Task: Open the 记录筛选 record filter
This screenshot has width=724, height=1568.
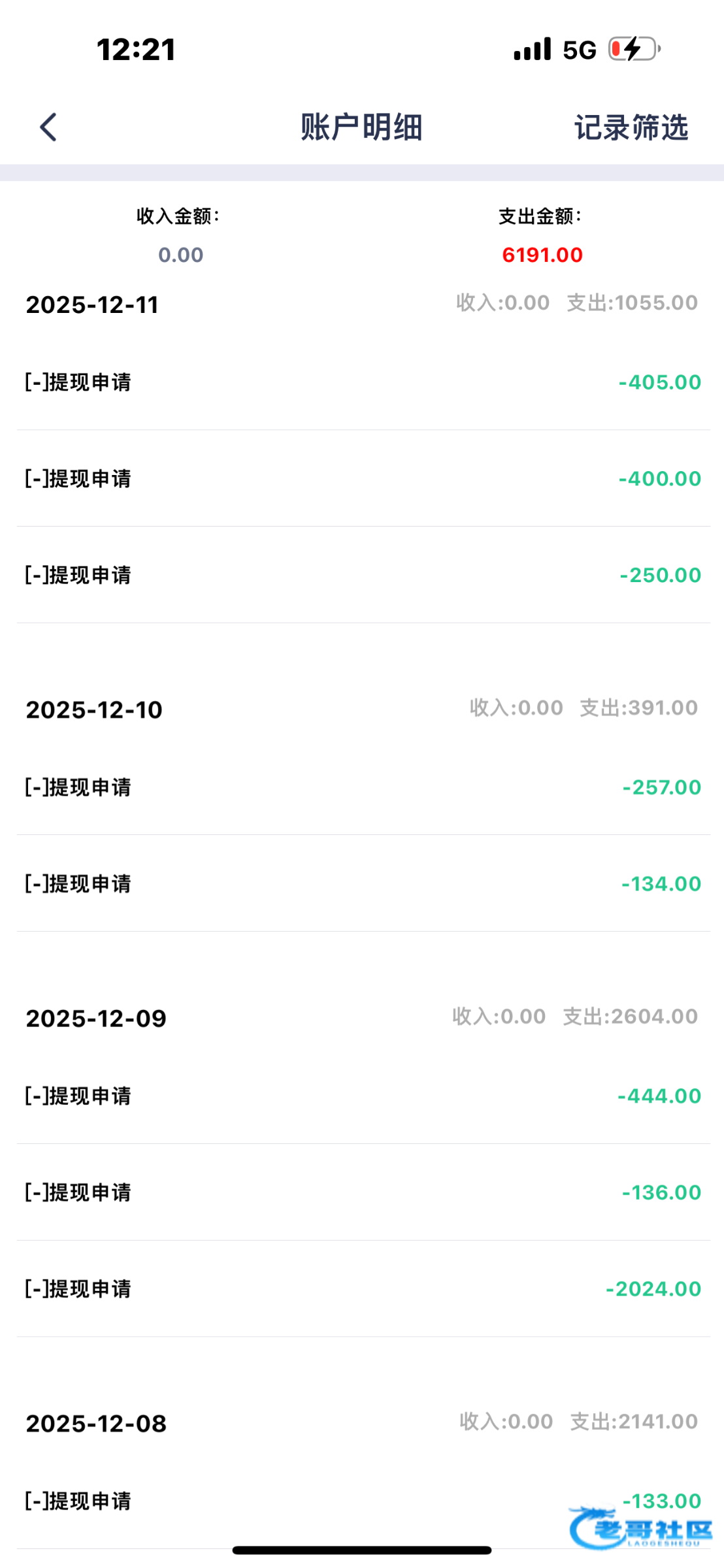Action: 631,127
